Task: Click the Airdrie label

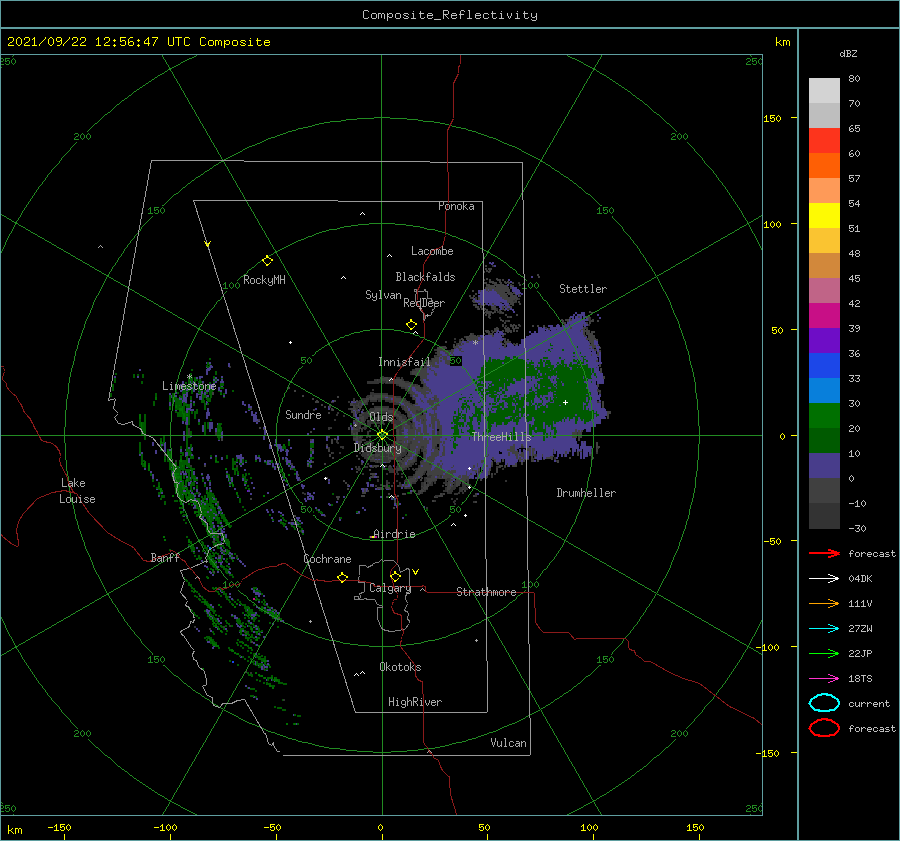Action: click(x=394, y=534)
